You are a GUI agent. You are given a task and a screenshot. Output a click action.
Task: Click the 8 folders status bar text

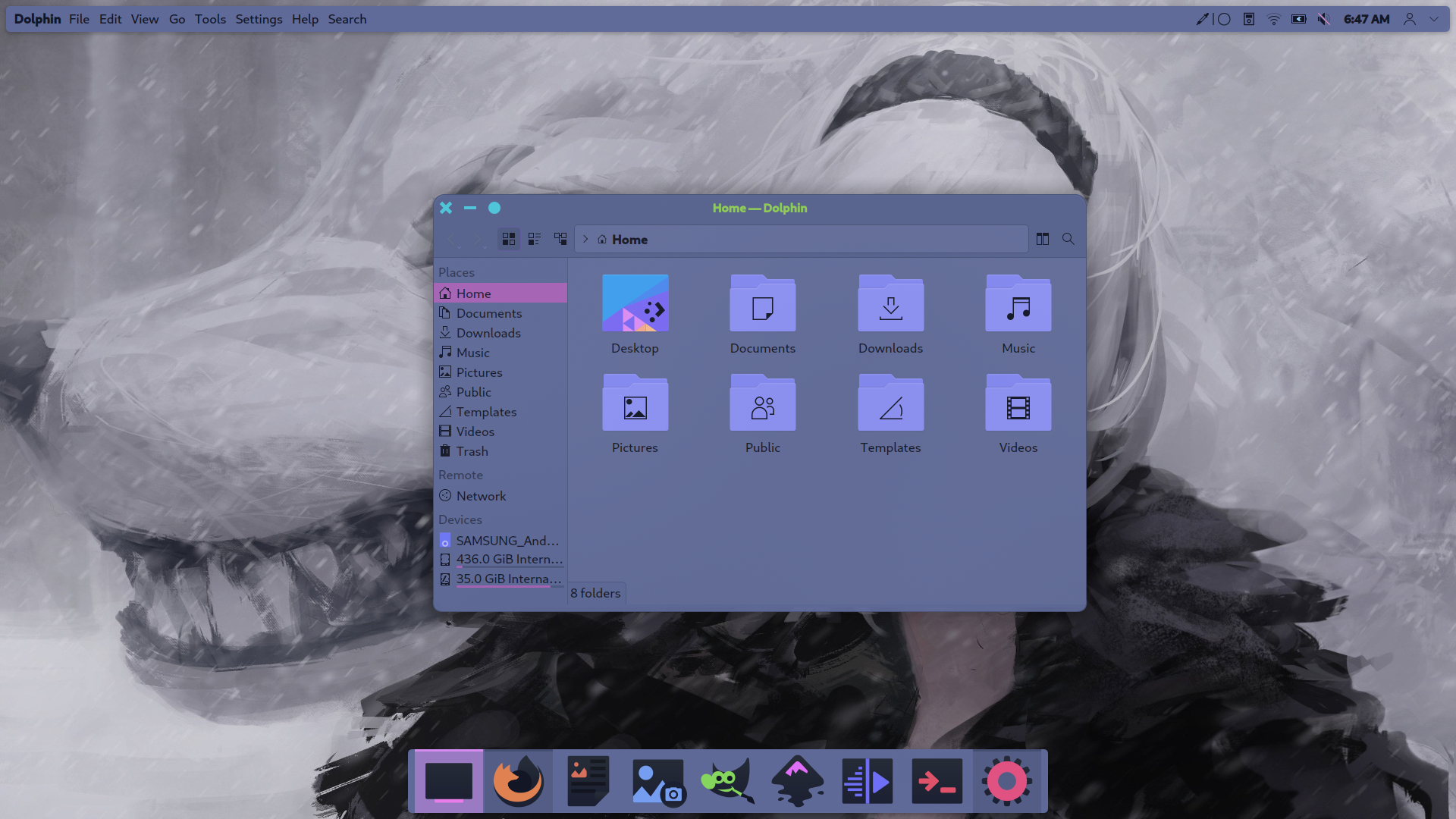point(595,593)
